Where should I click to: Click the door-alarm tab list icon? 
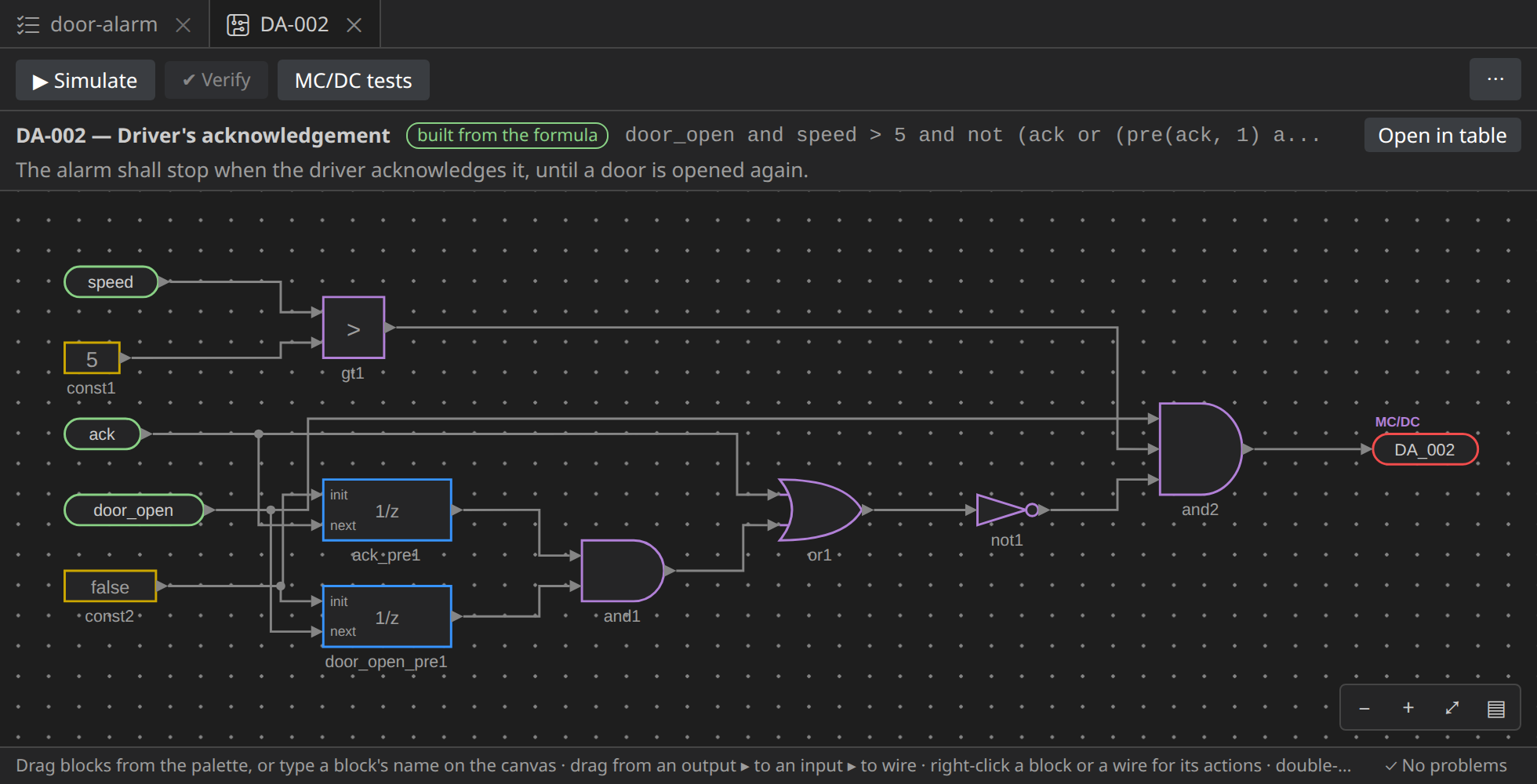pos(28,25)
